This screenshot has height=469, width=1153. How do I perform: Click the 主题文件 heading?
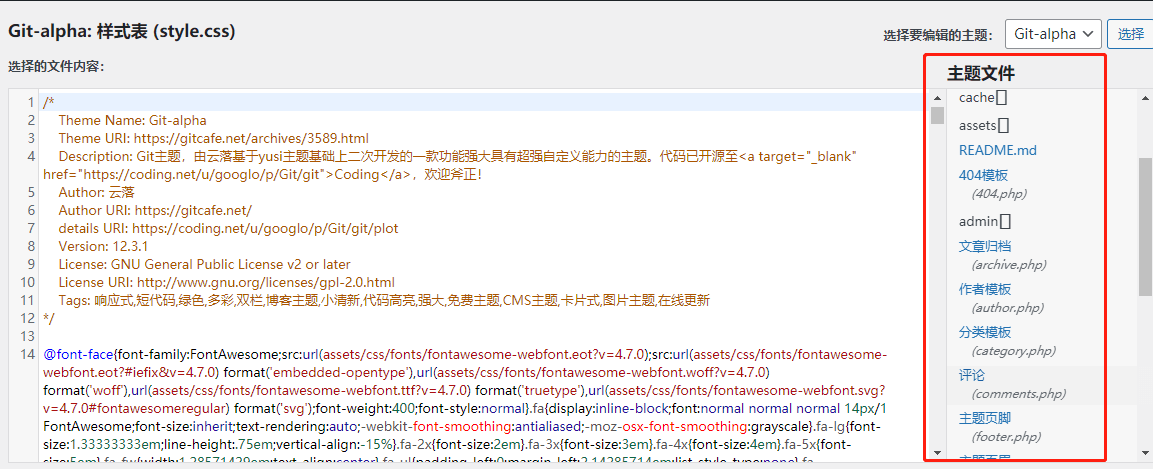click(x=981, y=73)
